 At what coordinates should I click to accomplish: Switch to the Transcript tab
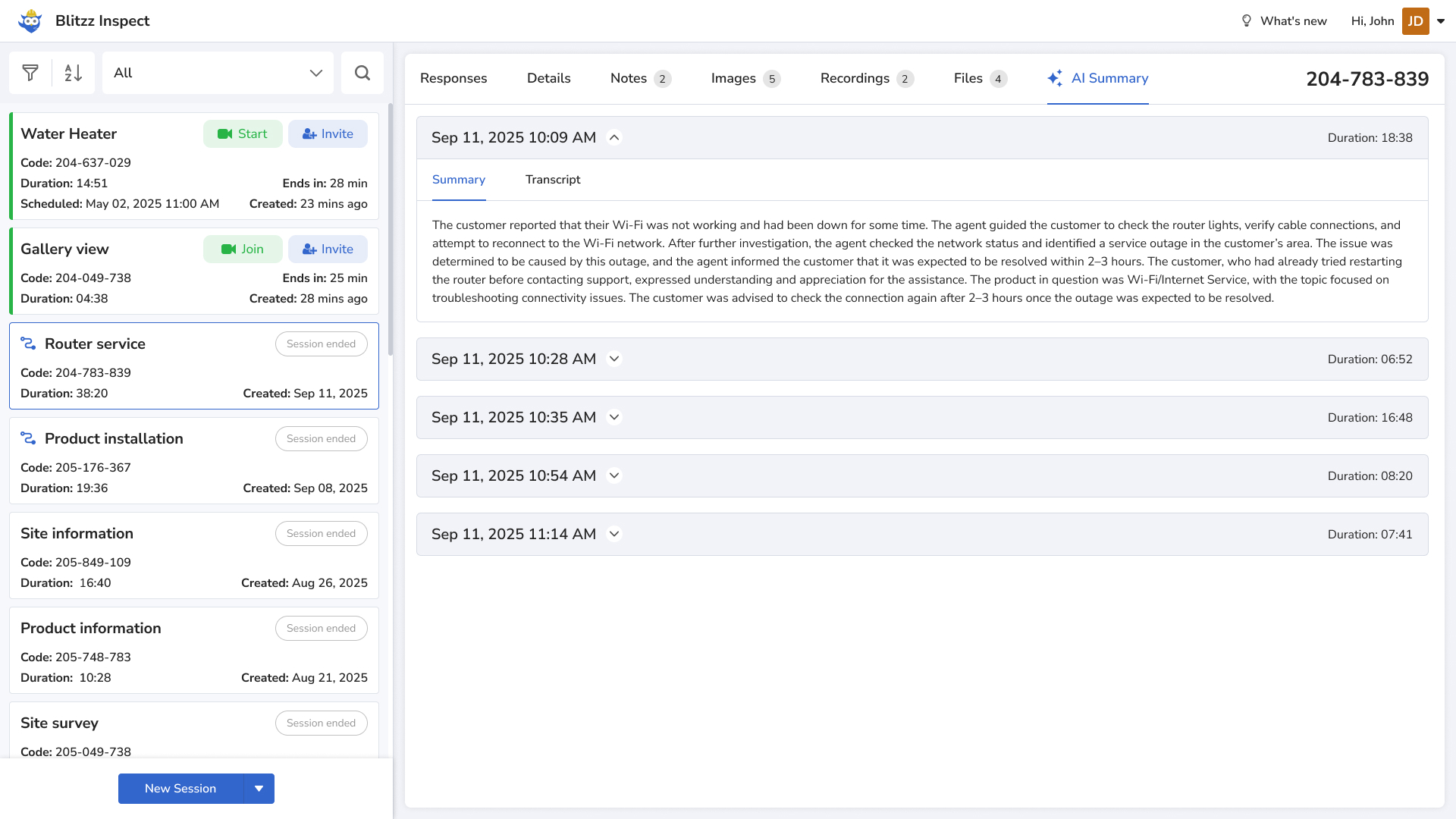(x=553, y=180)
